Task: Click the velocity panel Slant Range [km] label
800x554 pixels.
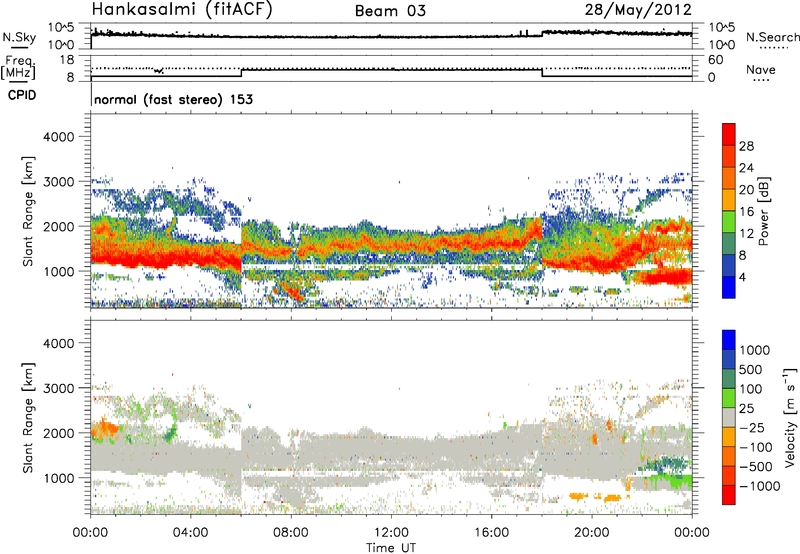Action: (28, 418)
